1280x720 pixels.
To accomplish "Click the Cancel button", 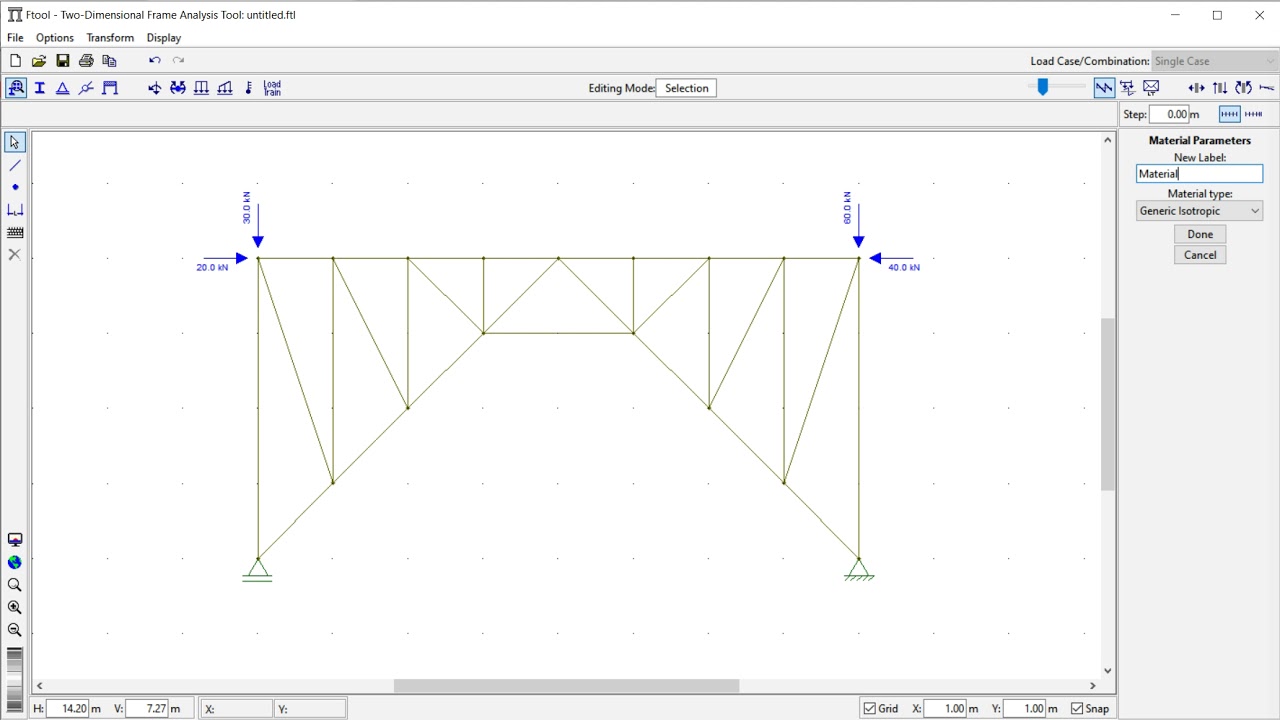I will point(1200,255).
